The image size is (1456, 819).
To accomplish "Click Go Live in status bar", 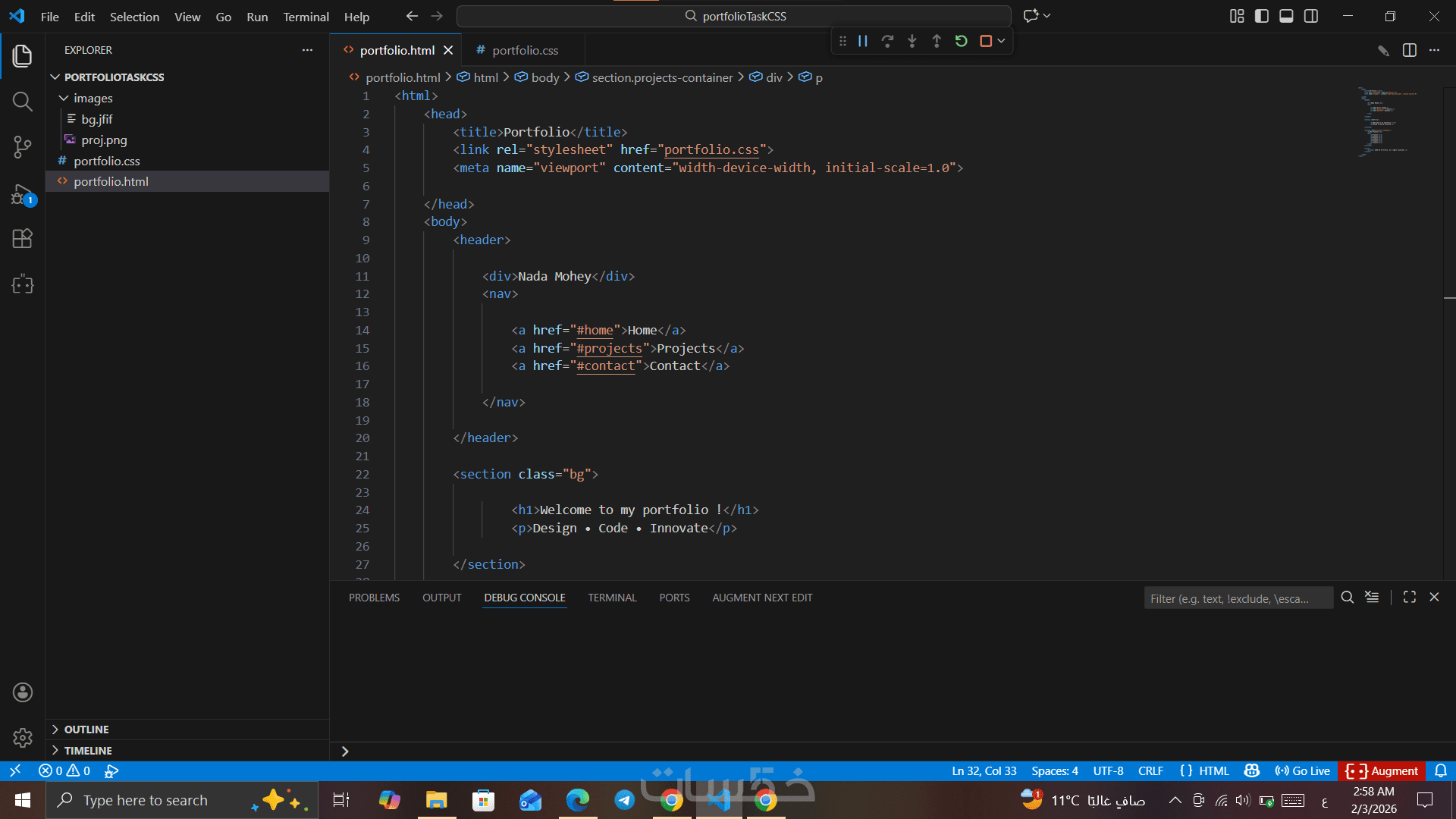I will pos(1303,770).
